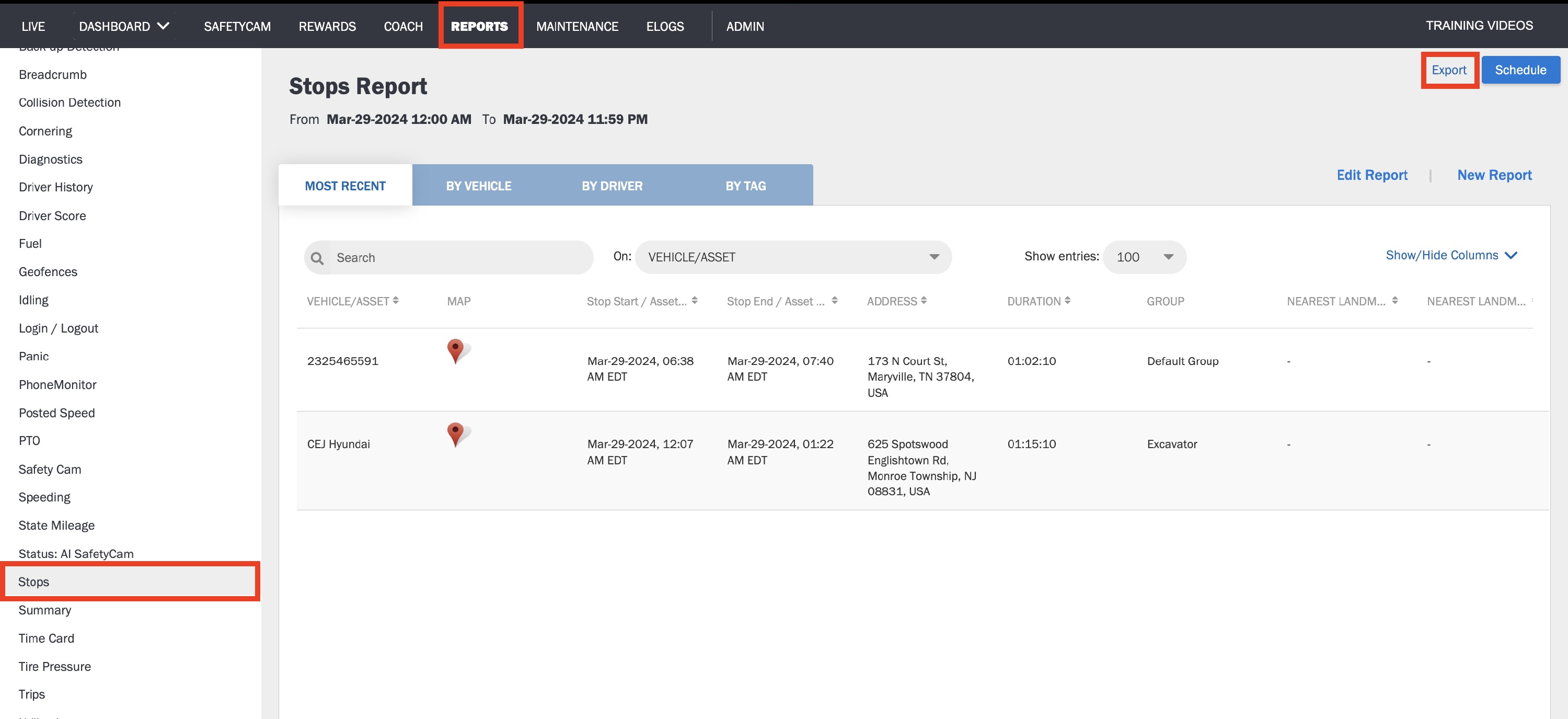This screenshot has width=1568, height=719.
Task: Open MAINTENANCE from navigation bar
Action: (x=577, y=26)
